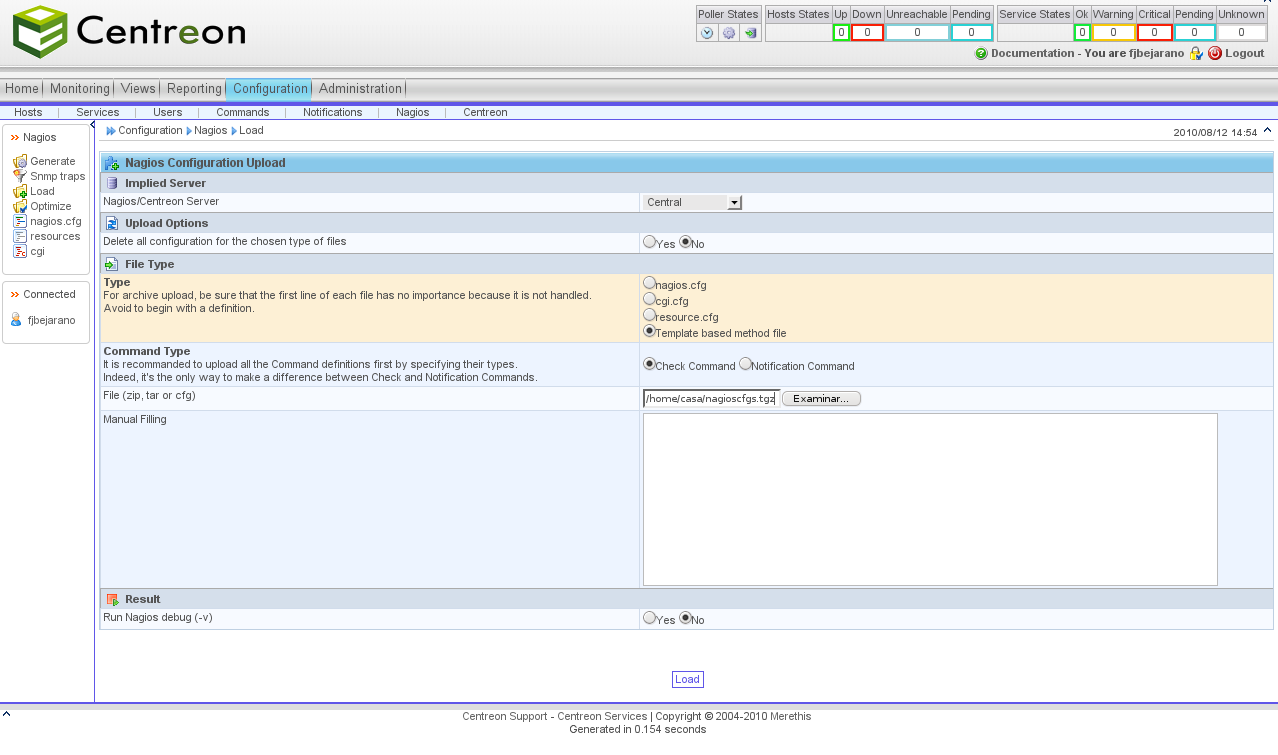
Task: Click the fjbejarano user avatar icon
Action: 16,320
